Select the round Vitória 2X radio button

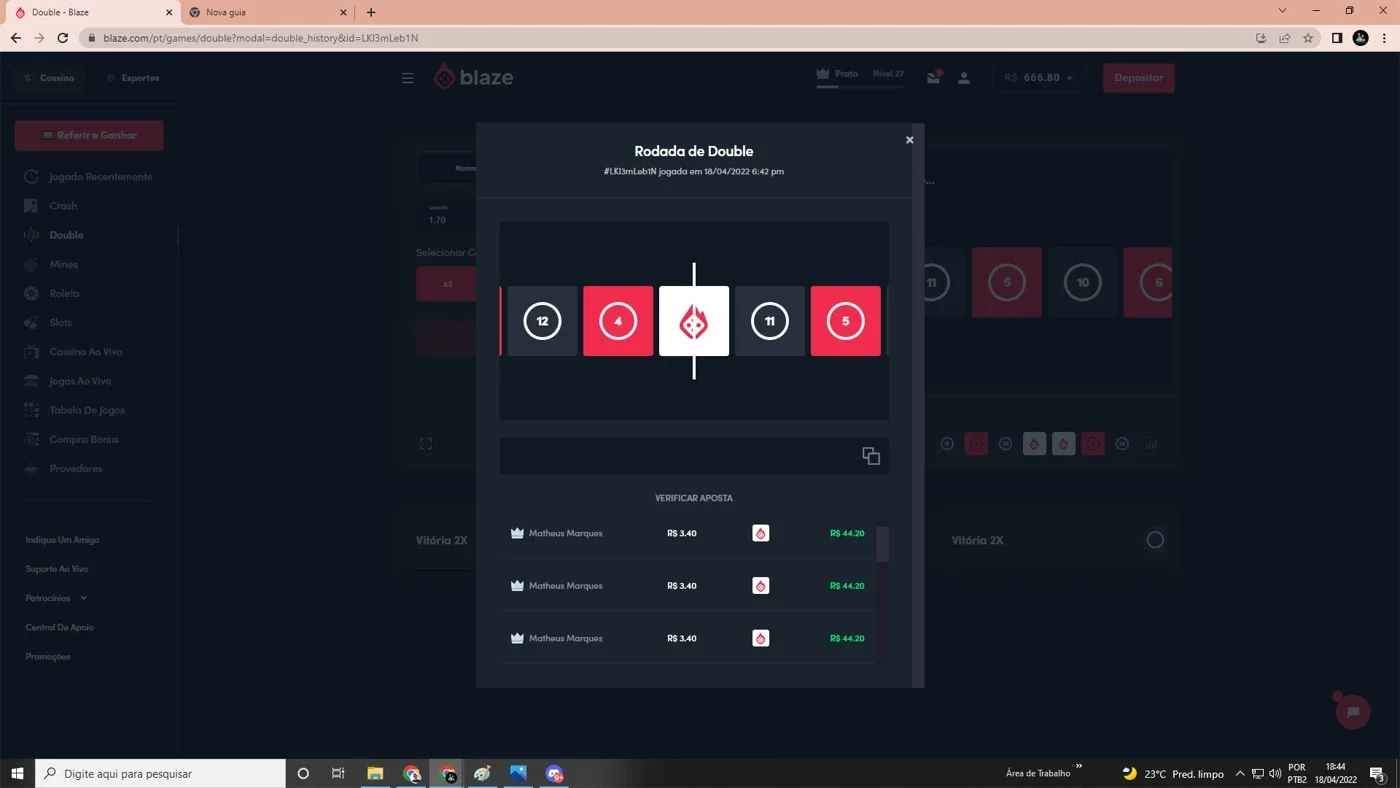pyautogui.click(x=1155, y=540)
